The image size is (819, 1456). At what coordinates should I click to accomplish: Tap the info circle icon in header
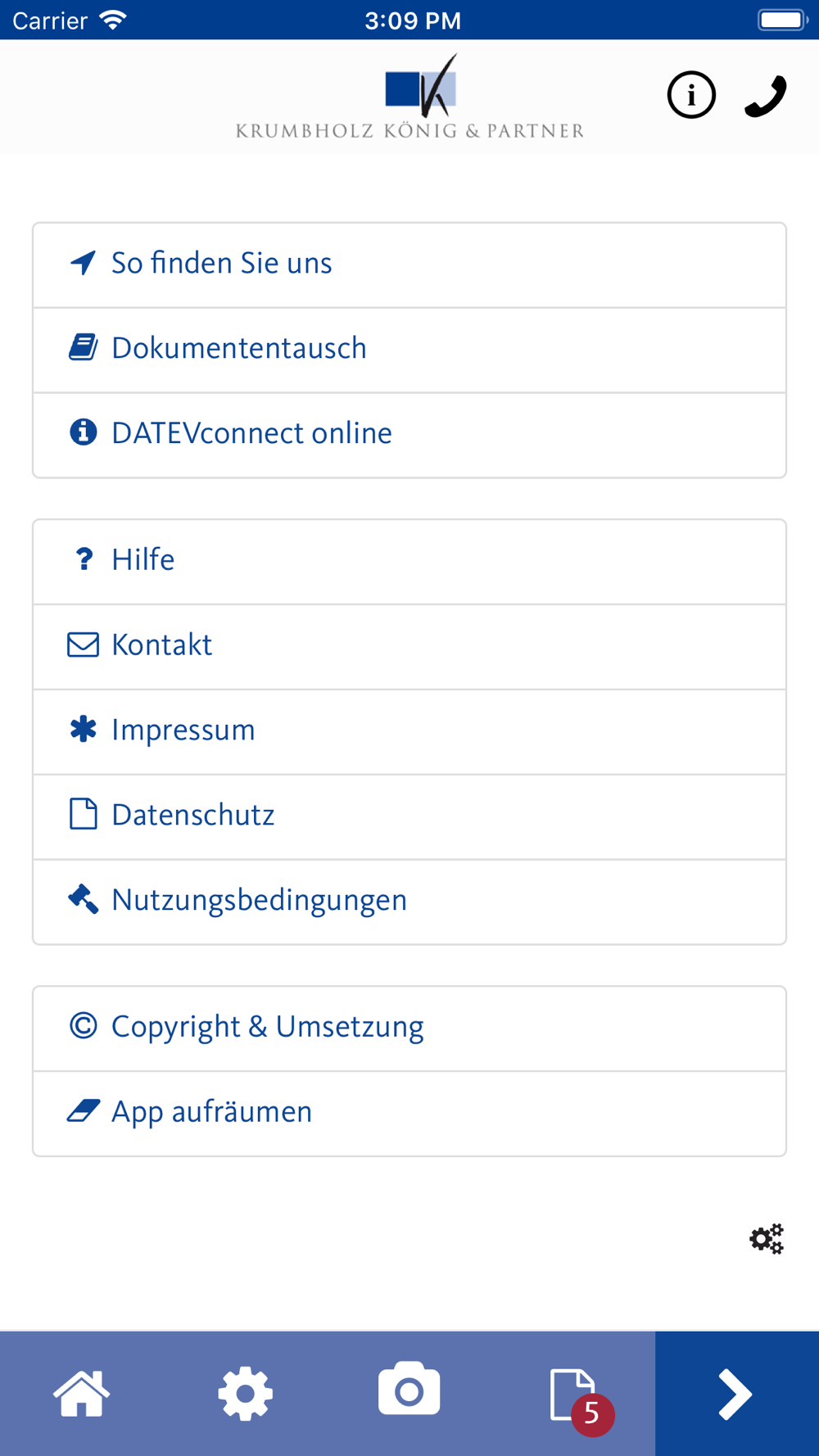coord(691,95)
